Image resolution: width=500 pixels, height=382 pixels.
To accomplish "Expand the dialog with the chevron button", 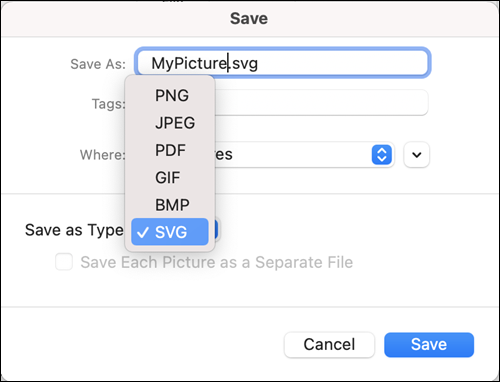I will tap(416, 155).
